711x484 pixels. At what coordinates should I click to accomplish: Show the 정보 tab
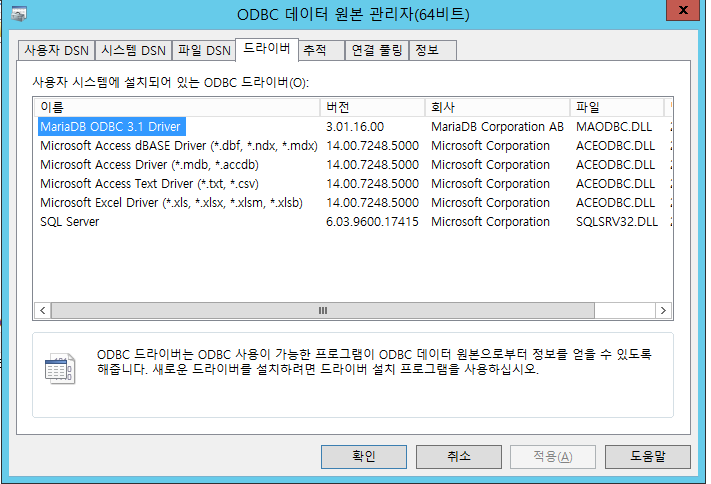click(x=433, y=50)
